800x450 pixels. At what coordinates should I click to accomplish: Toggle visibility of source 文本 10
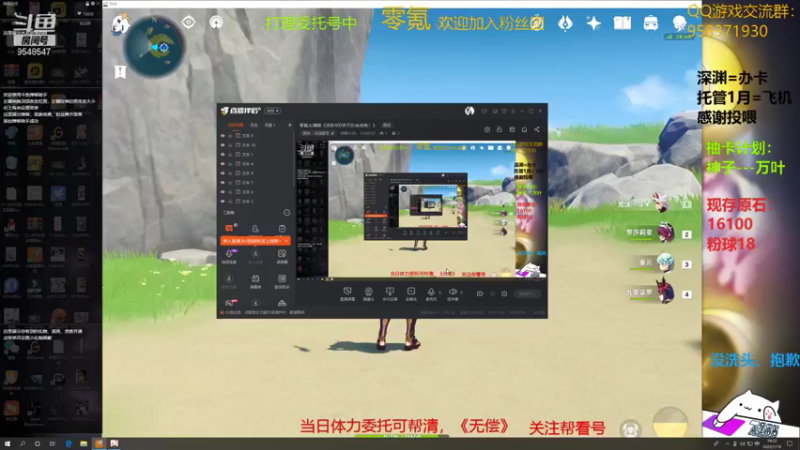222,145
